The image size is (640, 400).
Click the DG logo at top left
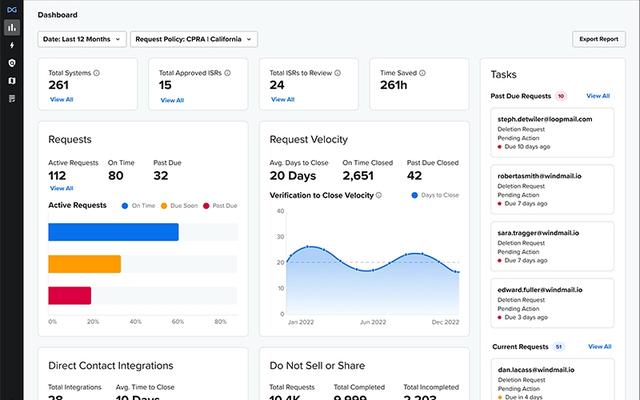point(11,9)
